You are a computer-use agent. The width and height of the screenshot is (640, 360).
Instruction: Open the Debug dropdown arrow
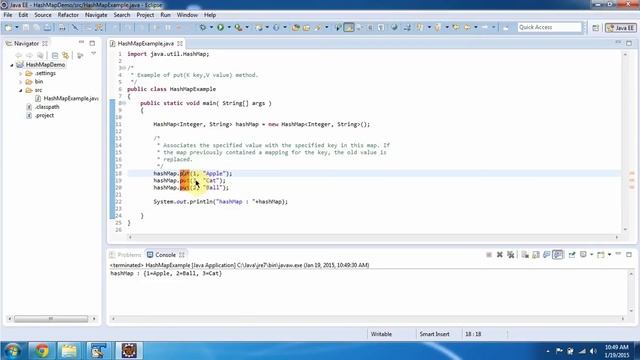click(211, 27)
